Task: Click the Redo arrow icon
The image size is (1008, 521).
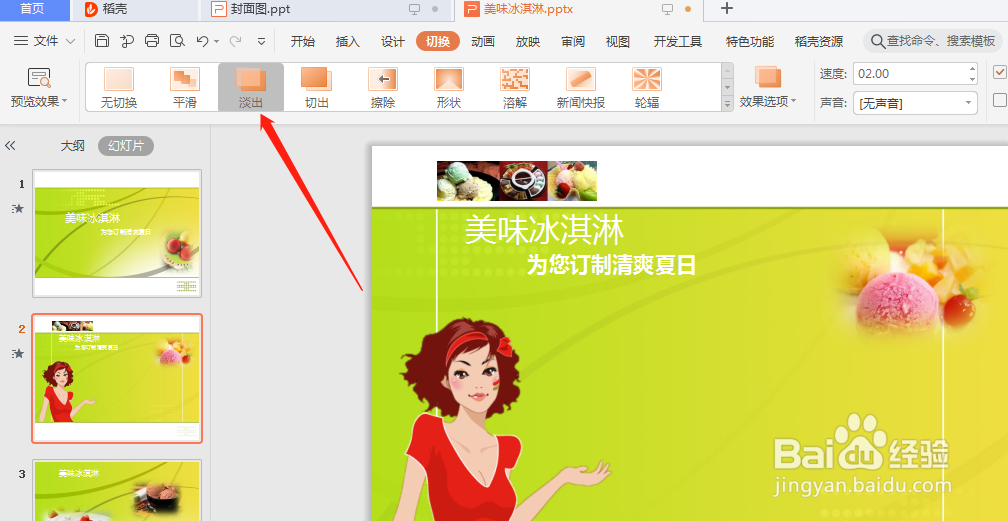Action: 236,41
